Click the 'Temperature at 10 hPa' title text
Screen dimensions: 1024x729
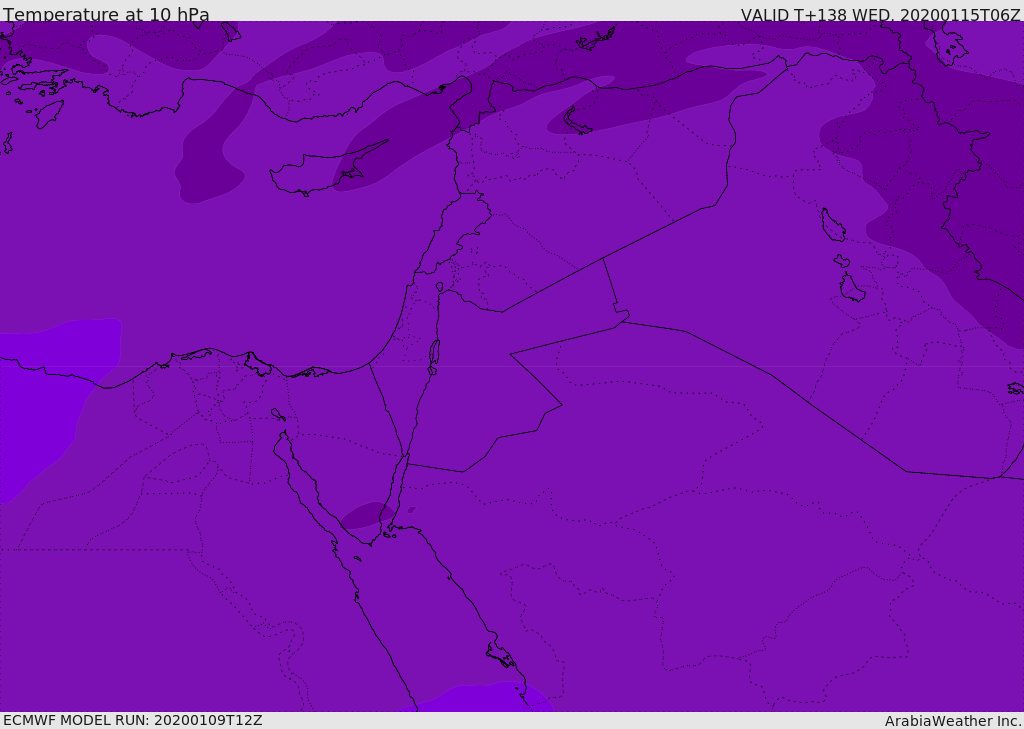pos(106,14)
